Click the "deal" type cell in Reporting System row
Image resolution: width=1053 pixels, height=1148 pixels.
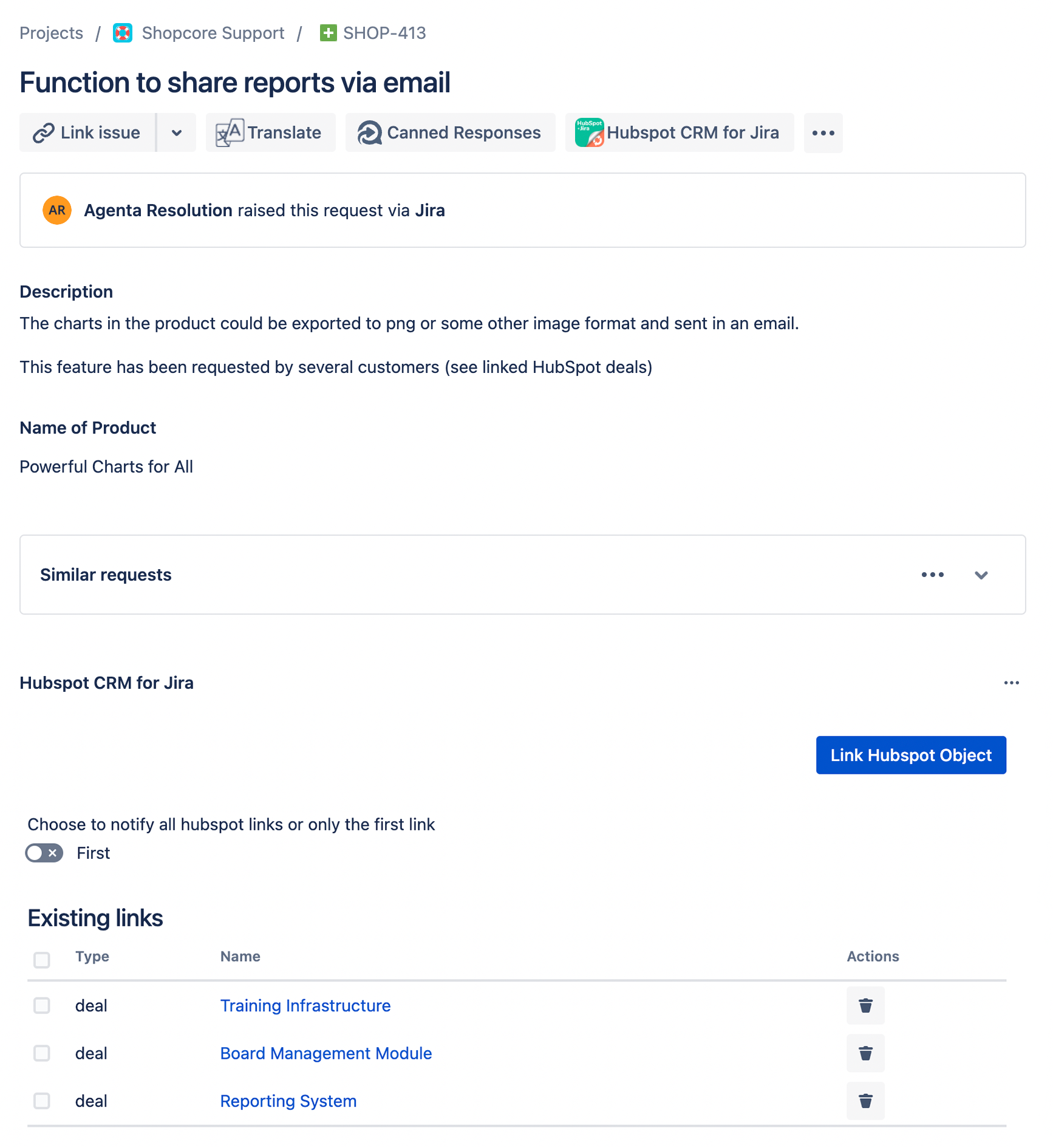tap(91, 1101)
